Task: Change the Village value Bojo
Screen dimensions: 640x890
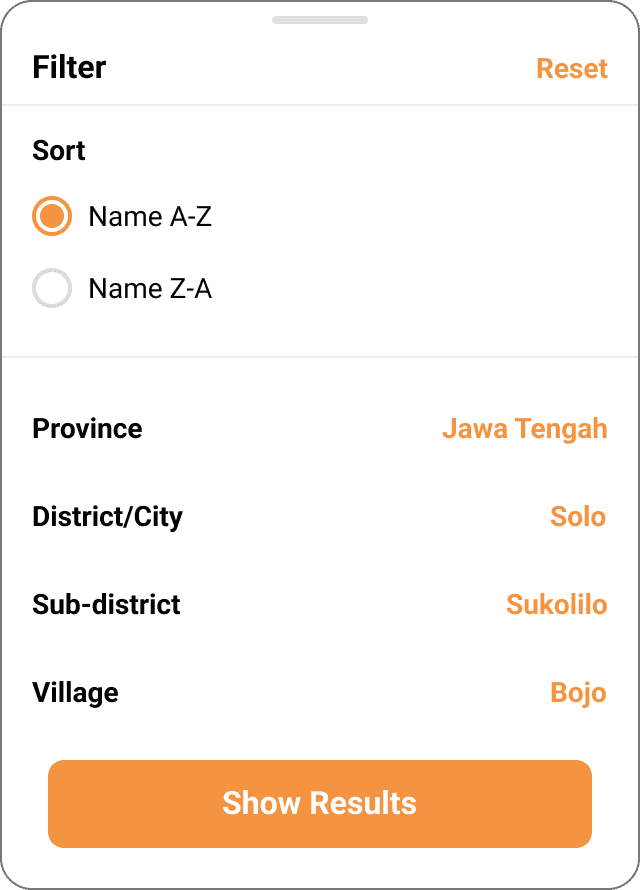Action: 579,693
